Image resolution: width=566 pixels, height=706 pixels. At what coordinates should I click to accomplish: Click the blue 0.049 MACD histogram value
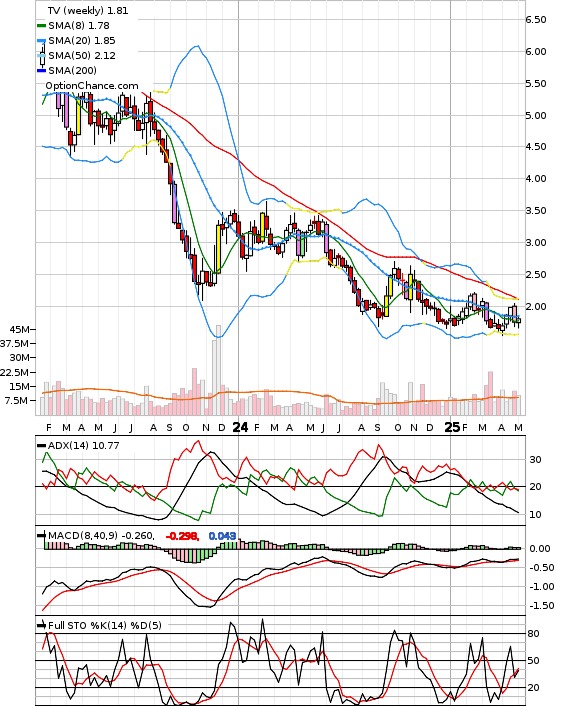click(x=222, y=536)
